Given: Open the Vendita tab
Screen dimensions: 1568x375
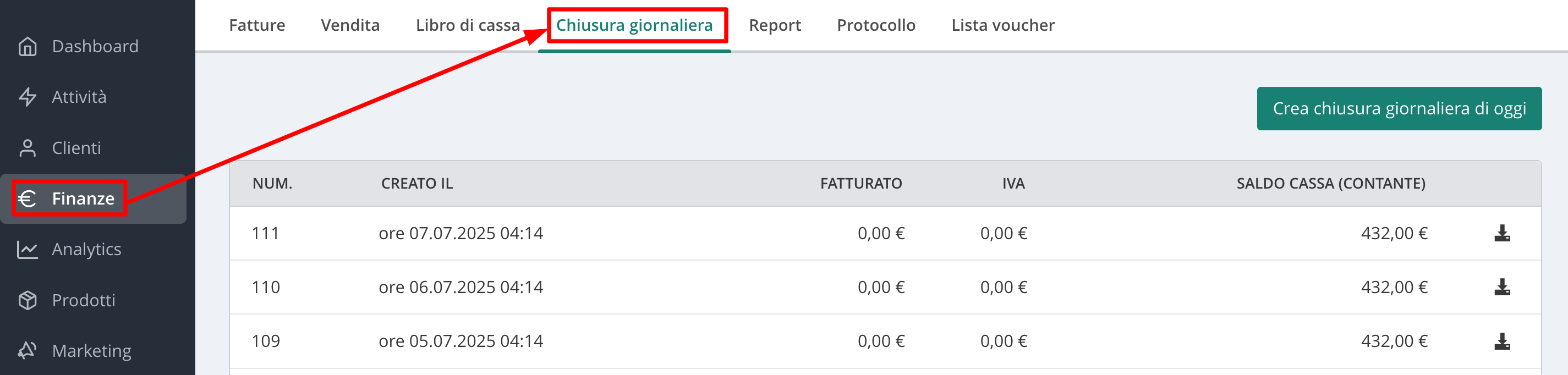Looking at the screenshot, I should tap(350, 25).
